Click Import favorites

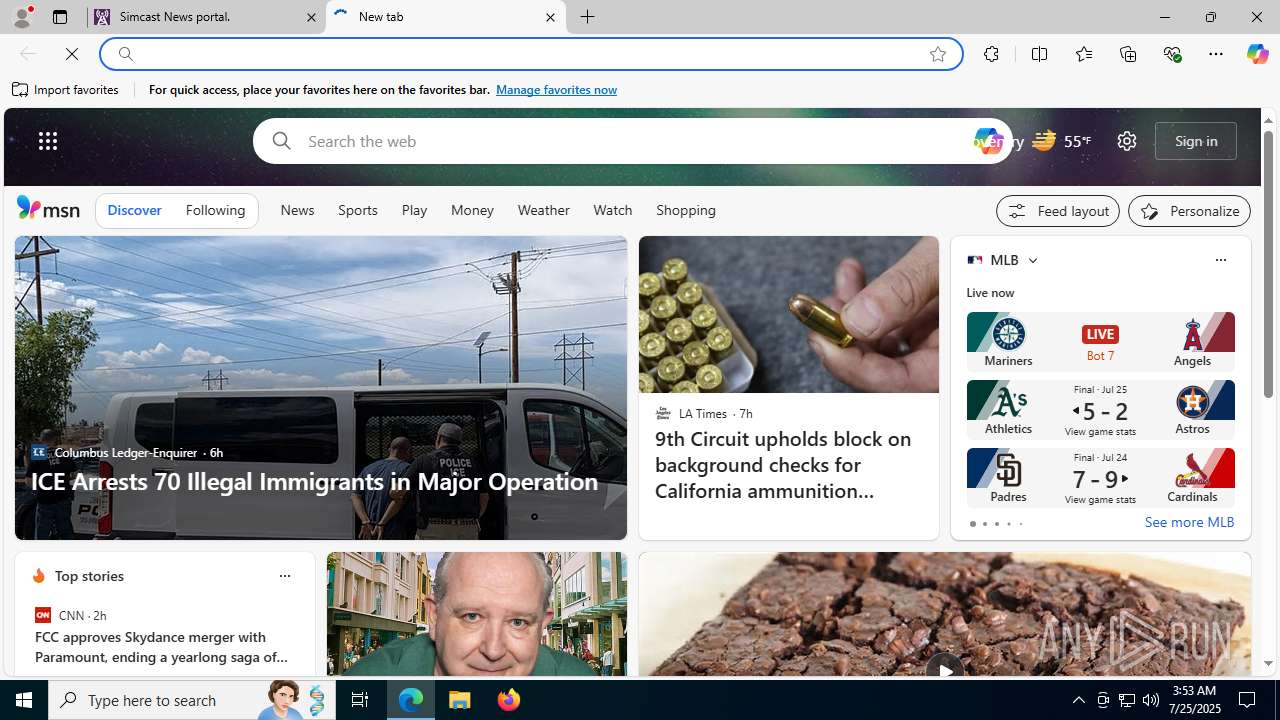click(x=66, y=90)
